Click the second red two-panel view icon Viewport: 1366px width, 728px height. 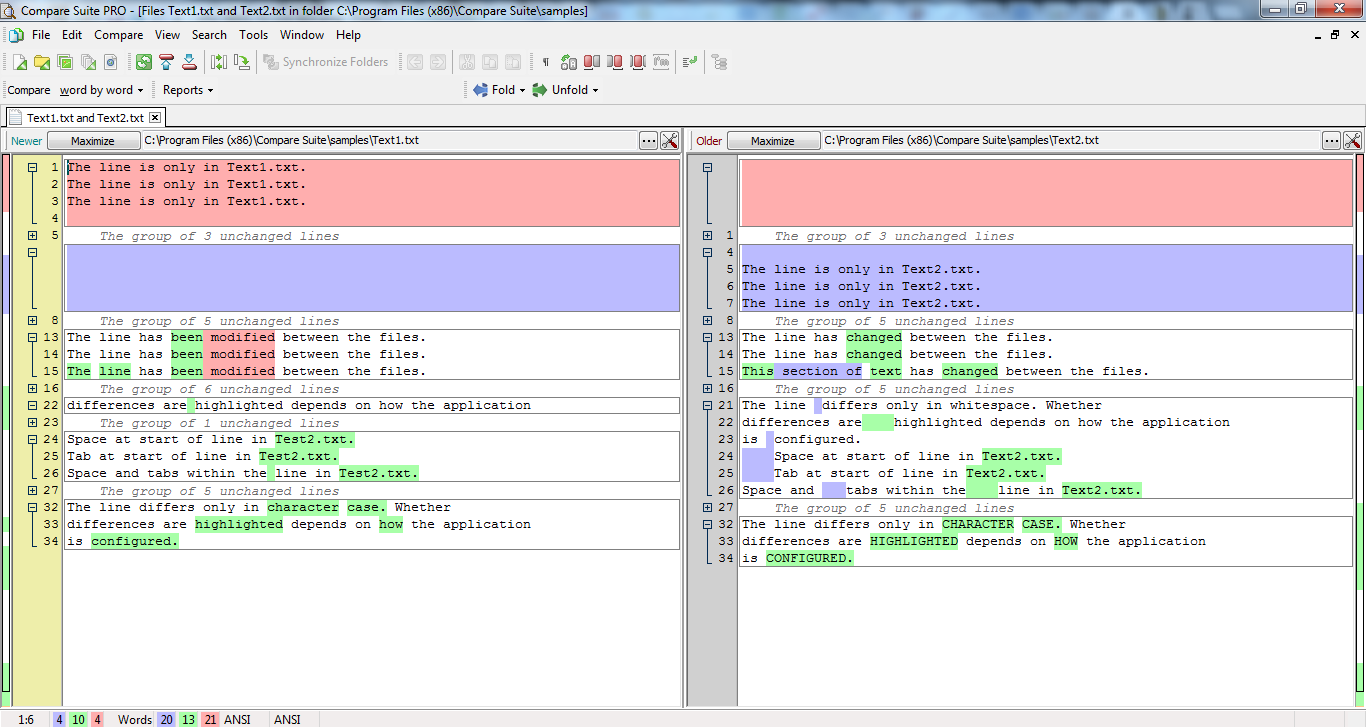pos(615,62)
